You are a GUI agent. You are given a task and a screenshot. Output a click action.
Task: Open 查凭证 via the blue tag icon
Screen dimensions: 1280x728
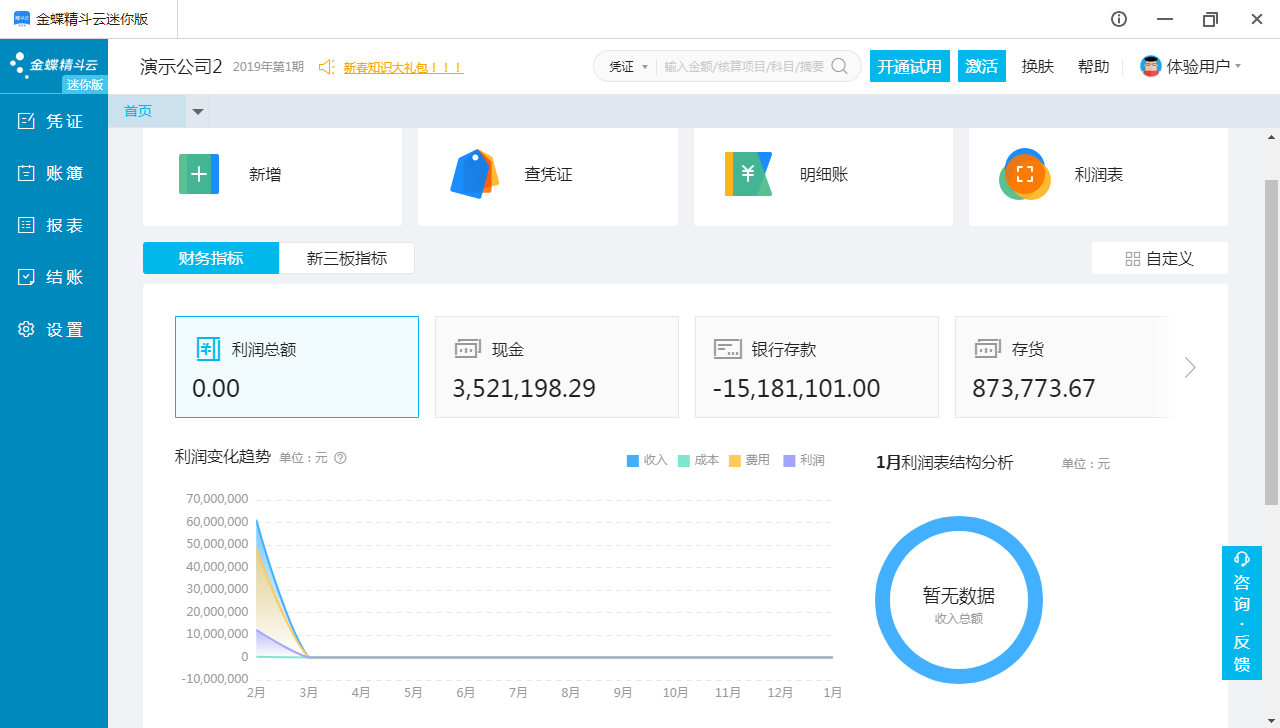474,174
